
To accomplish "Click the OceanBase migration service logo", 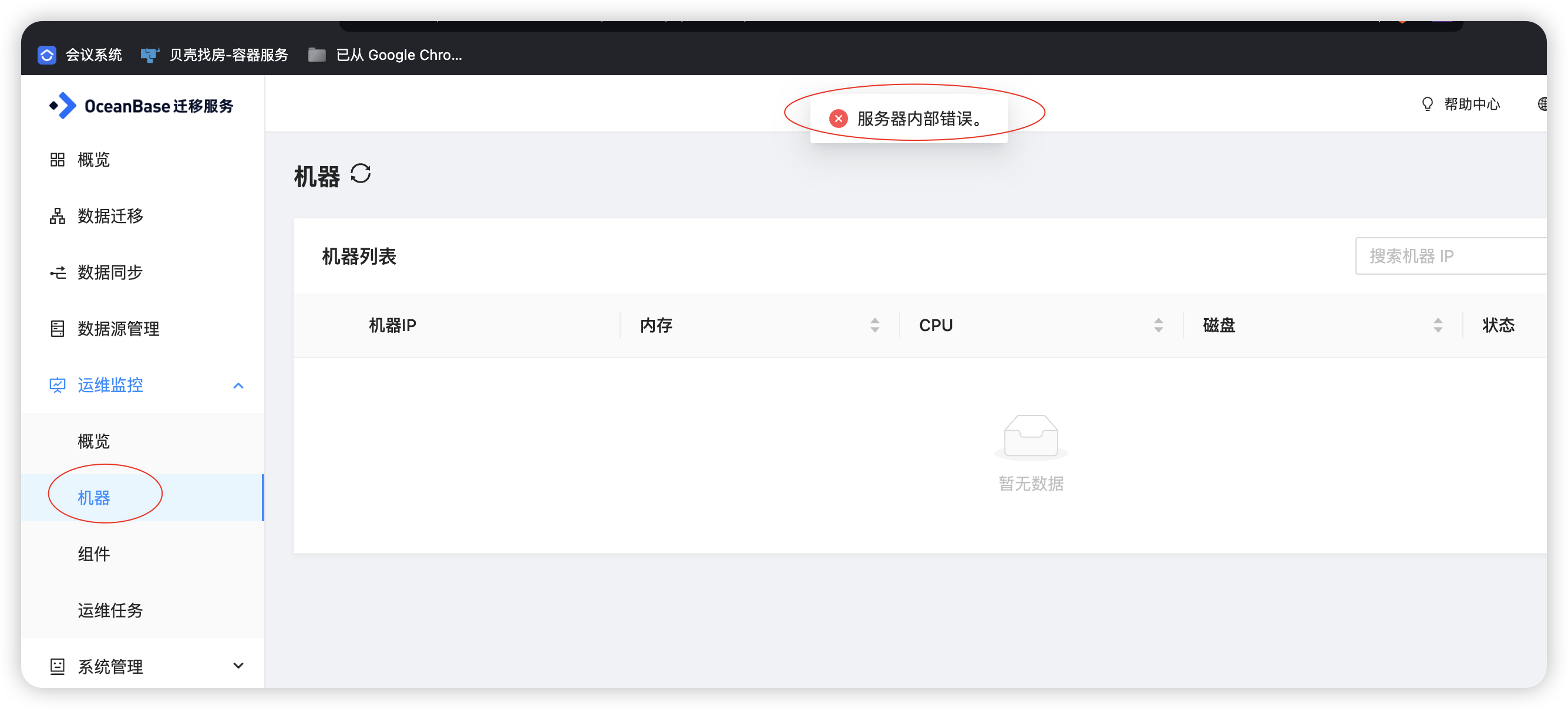I will (x=141, y=106).
